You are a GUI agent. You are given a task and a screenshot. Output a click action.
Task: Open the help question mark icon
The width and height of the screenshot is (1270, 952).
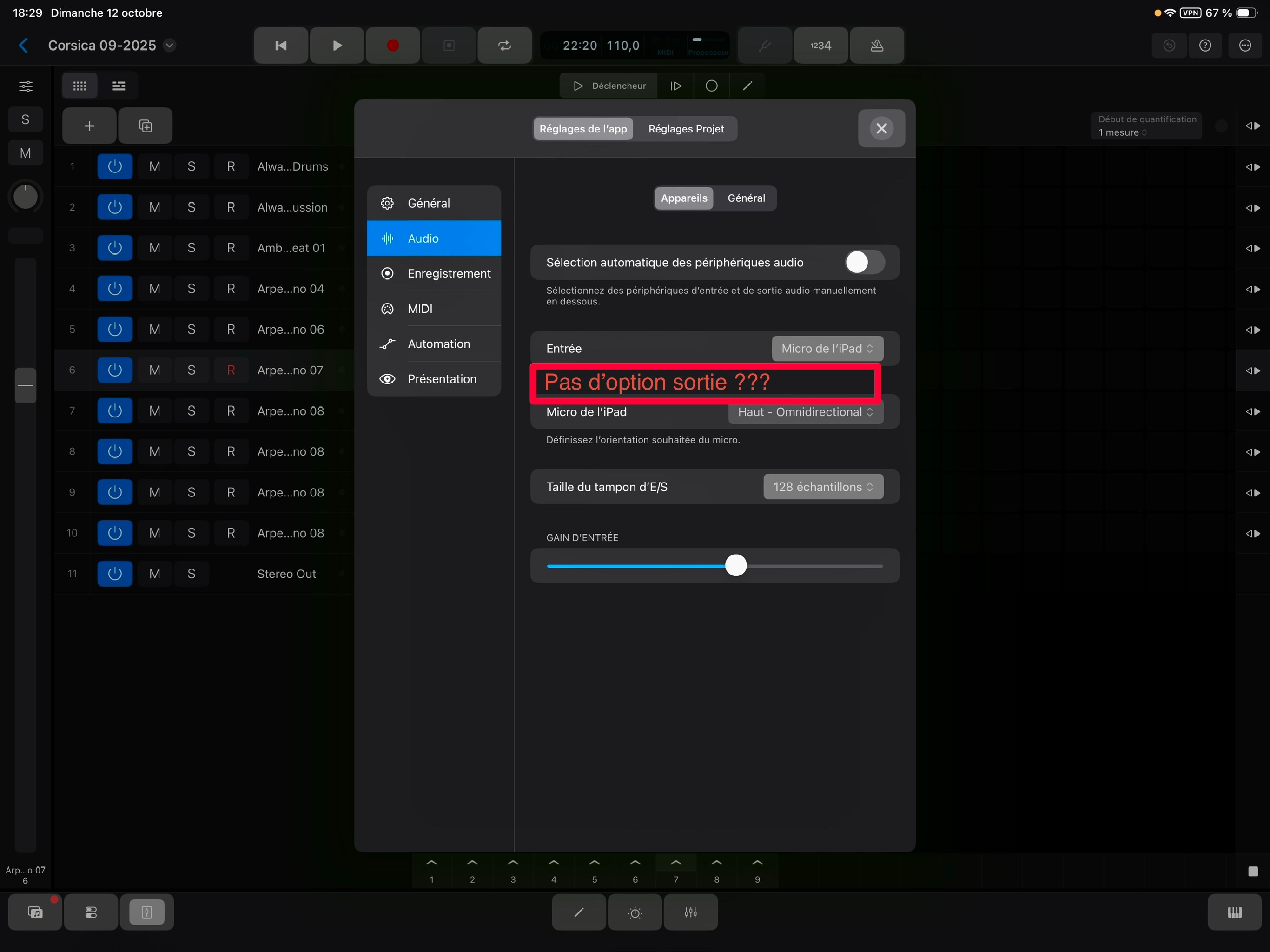point(1205,46)
